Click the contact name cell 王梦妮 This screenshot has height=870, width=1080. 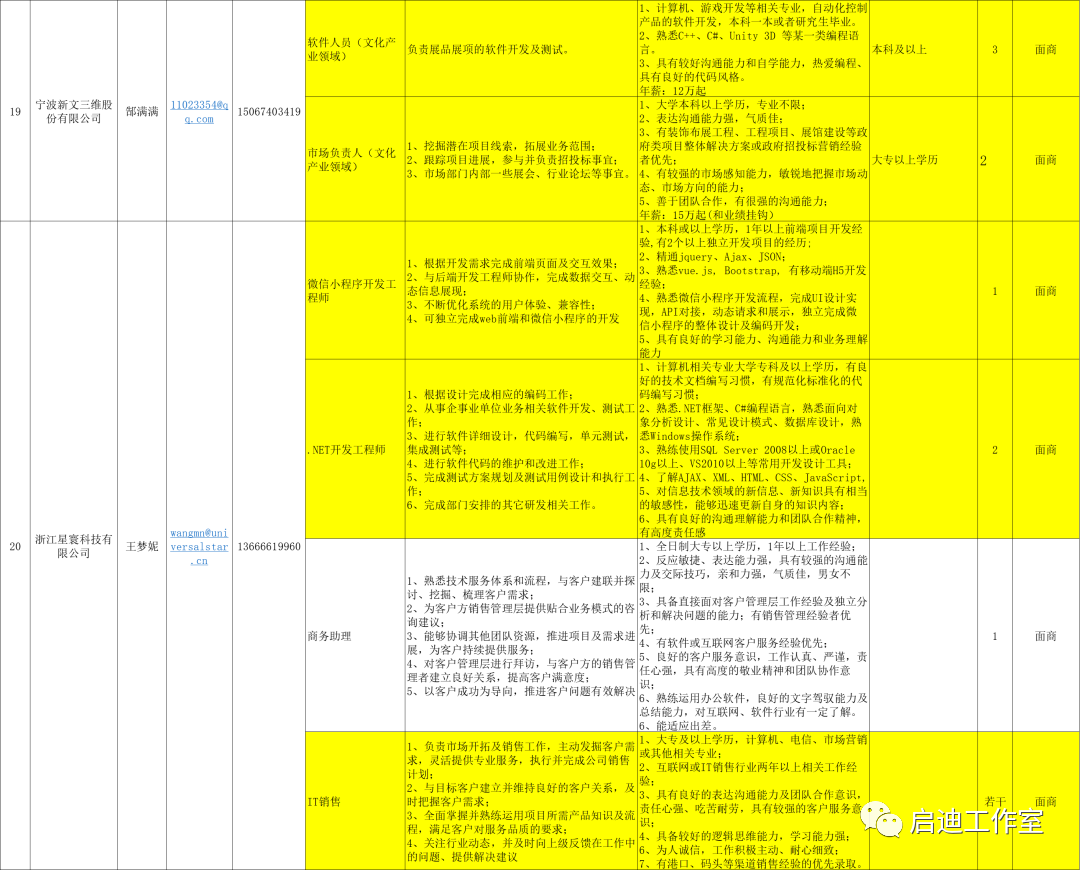tap(141, 546)
